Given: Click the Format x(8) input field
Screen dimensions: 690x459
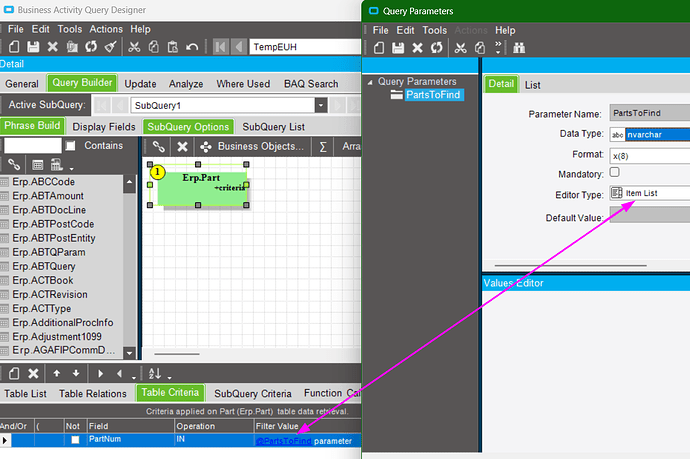Looking at the screenshot, I should (x=650, y=156).
